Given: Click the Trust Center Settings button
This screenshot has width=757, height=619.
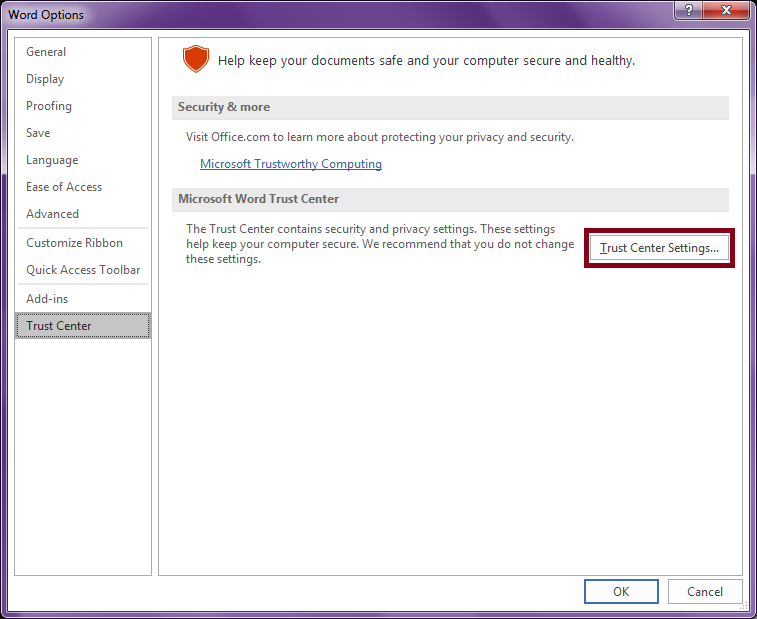Looking at the screenshot, I should [659, 248].
